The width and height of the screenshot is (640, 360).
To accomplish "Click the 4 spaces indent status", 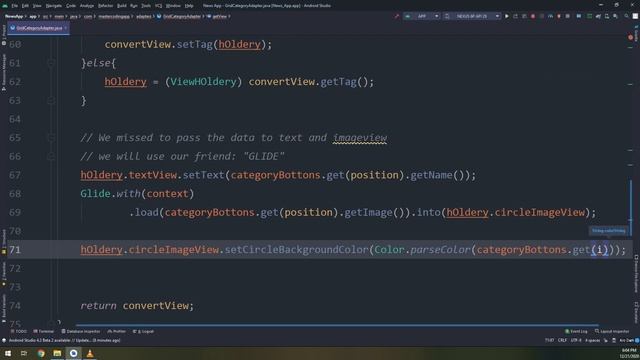I will (x=592, y=340).
